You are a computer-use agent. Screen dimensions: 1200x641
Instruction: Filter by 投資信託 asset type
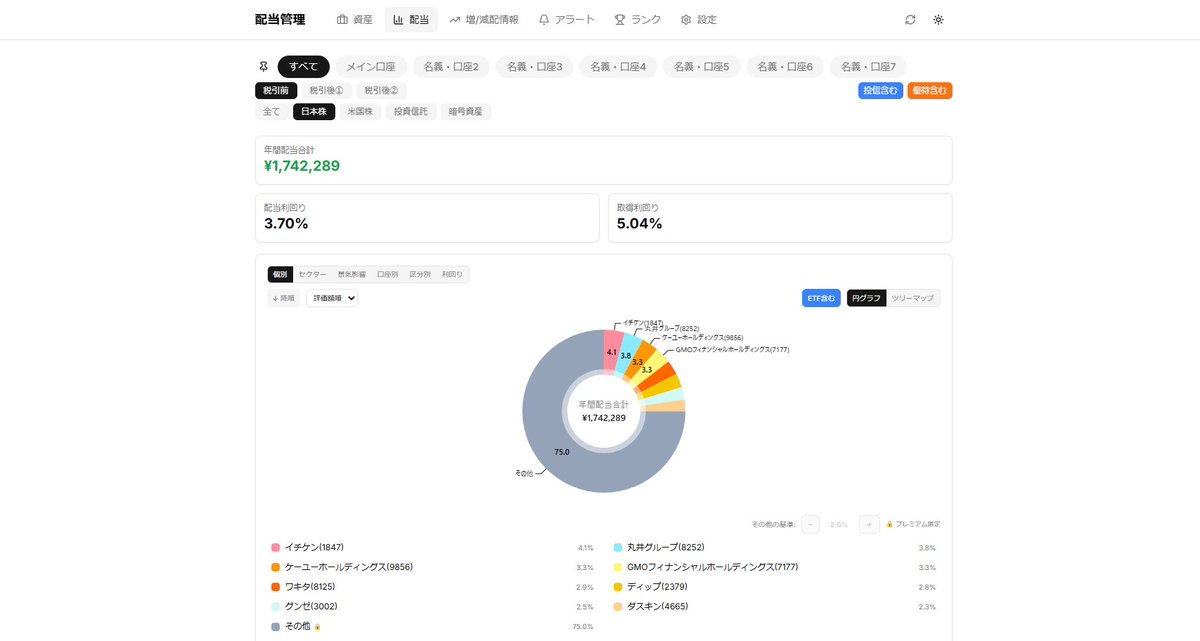click(411, 112)
